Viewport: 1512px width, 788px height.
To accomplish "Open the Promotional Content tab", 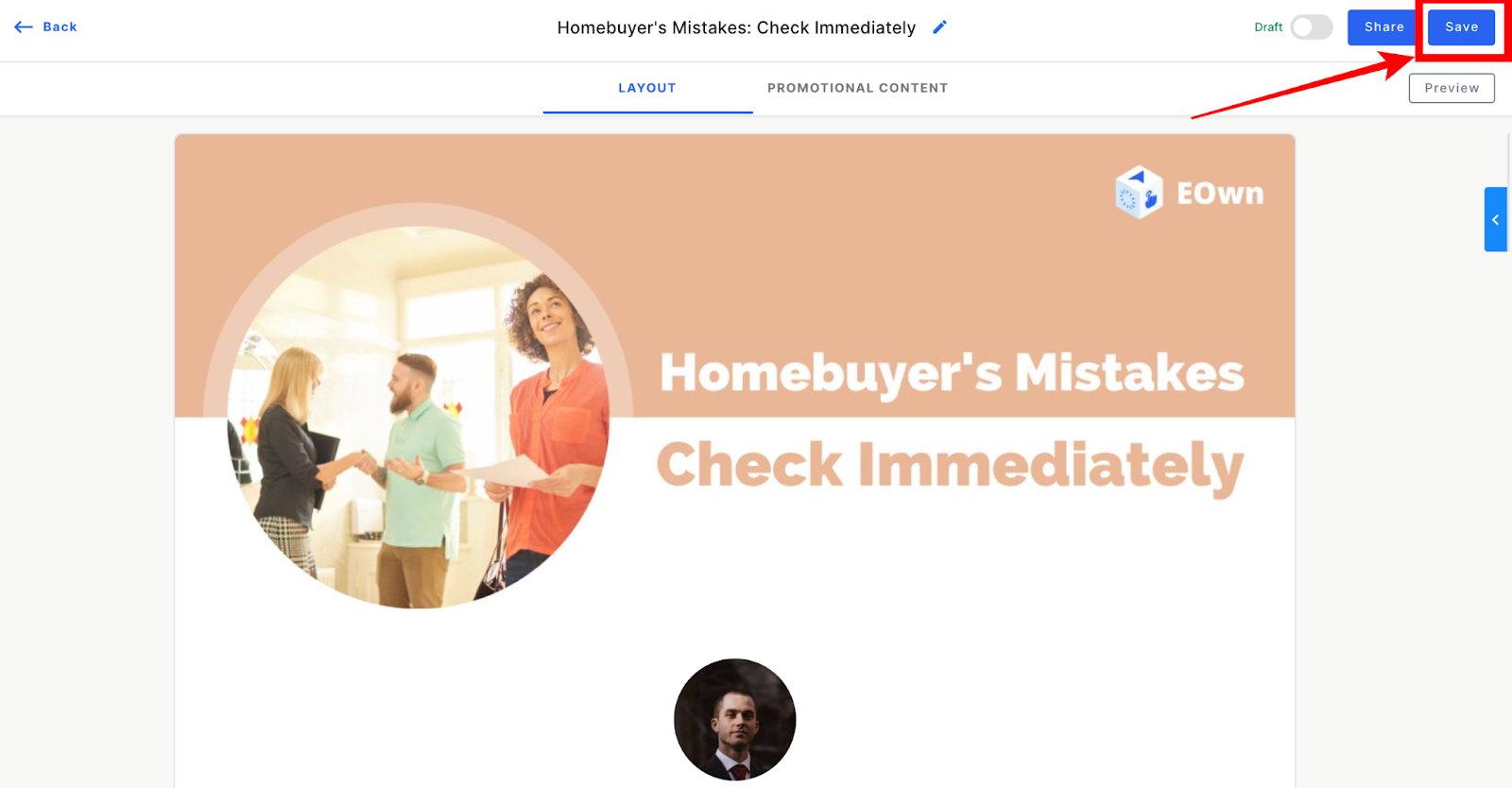I will (857, 88).
